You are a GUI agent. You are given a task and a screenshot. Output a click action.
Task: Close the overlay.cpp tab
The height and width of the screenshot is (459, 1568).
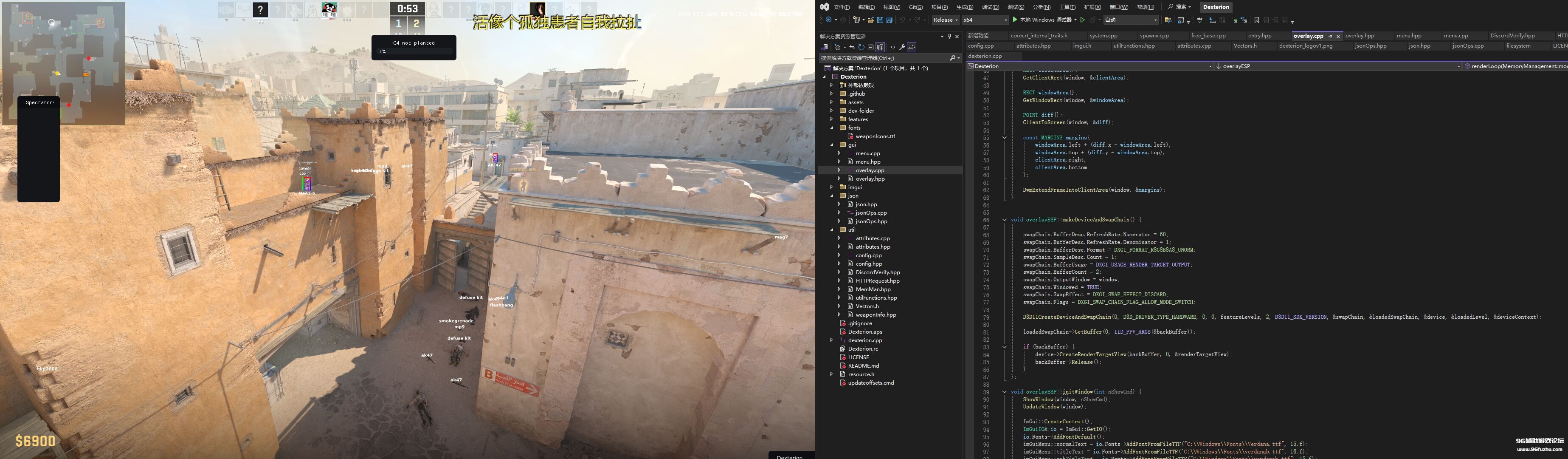point(1338,36)
